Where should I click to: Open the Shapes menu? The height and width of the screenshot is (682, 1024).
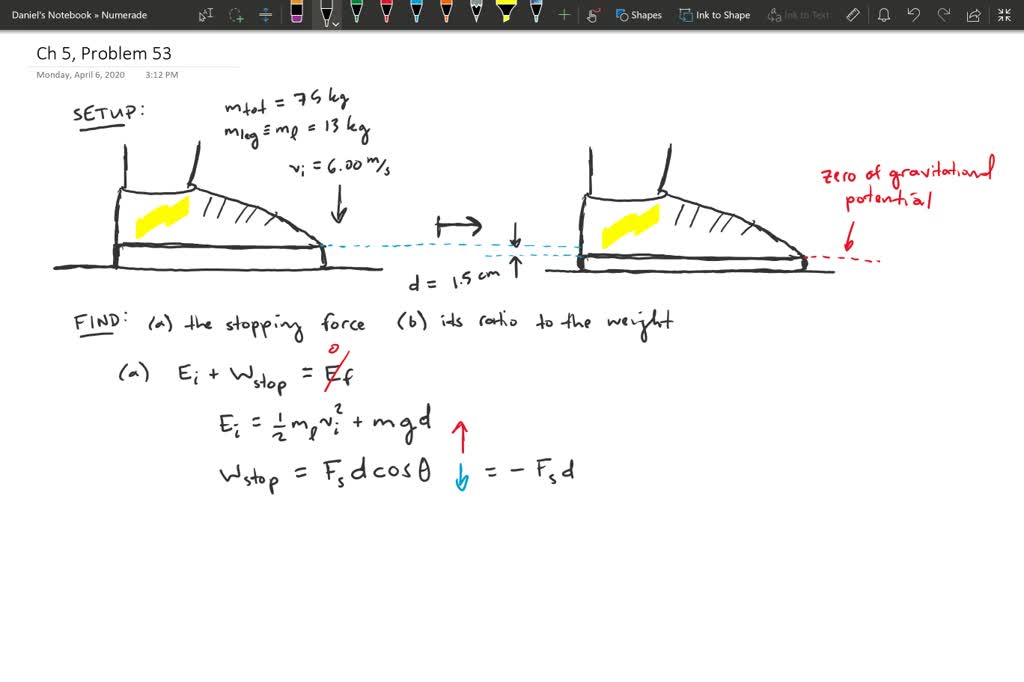click(638, 15)
